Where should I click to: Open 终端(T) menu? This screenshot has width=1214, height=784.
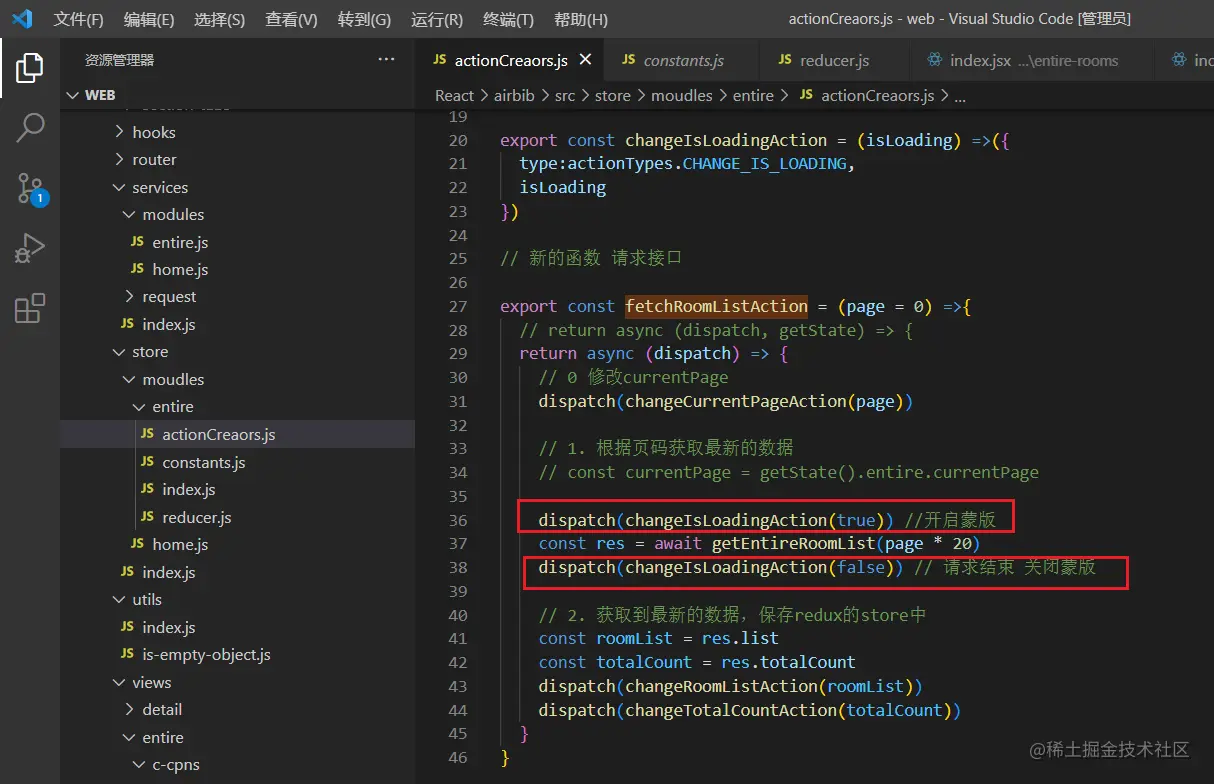[x=508, y=19]
